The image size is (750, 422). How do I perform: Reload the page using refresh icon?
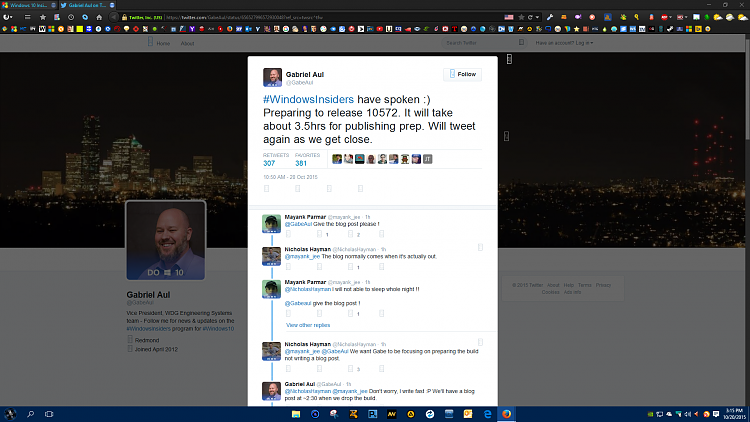(530, 17)
